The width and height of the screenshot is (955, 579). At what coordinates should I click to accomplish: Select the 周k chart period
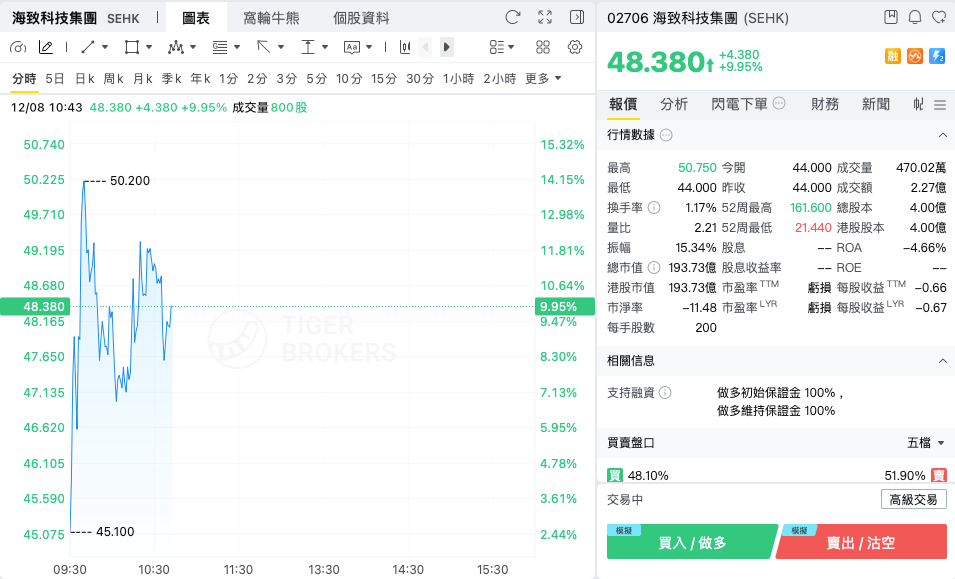[113, 79]
